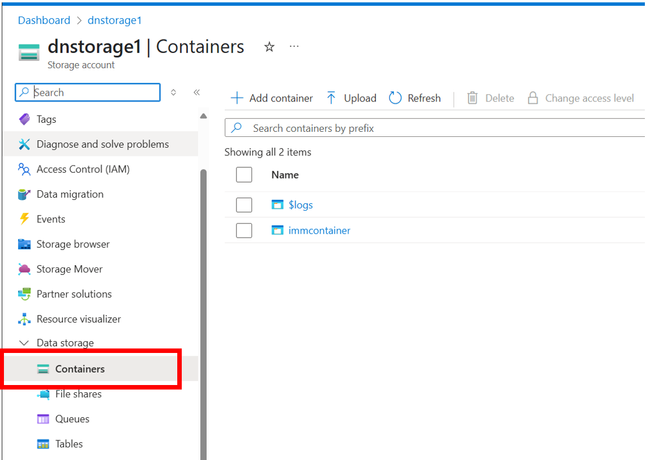
Task: Select Data migration in the sidebar
Action: [101, 194]
